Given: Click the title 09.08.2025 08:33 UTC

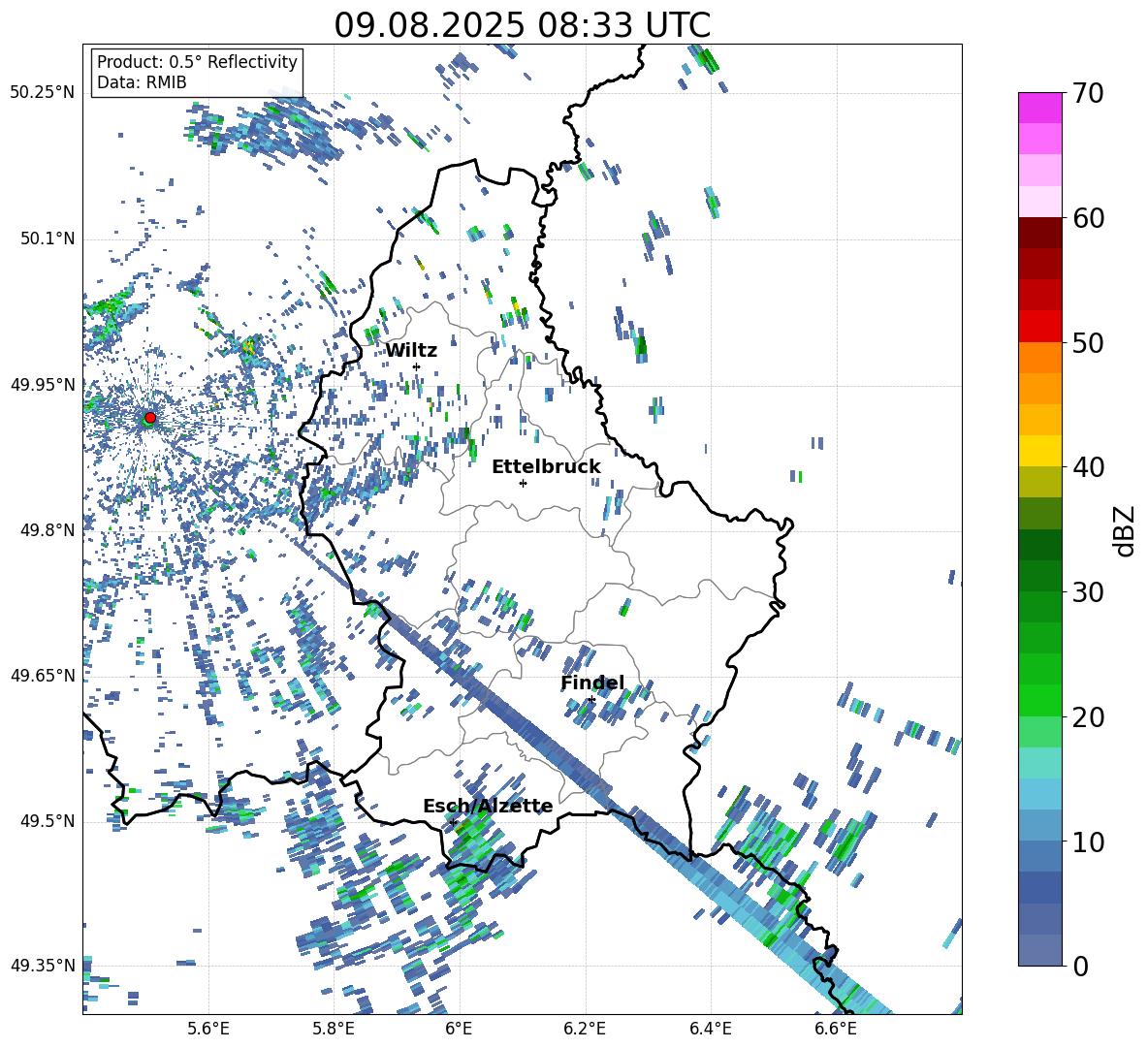Looking at the screenshot, I should pos(522,25).
